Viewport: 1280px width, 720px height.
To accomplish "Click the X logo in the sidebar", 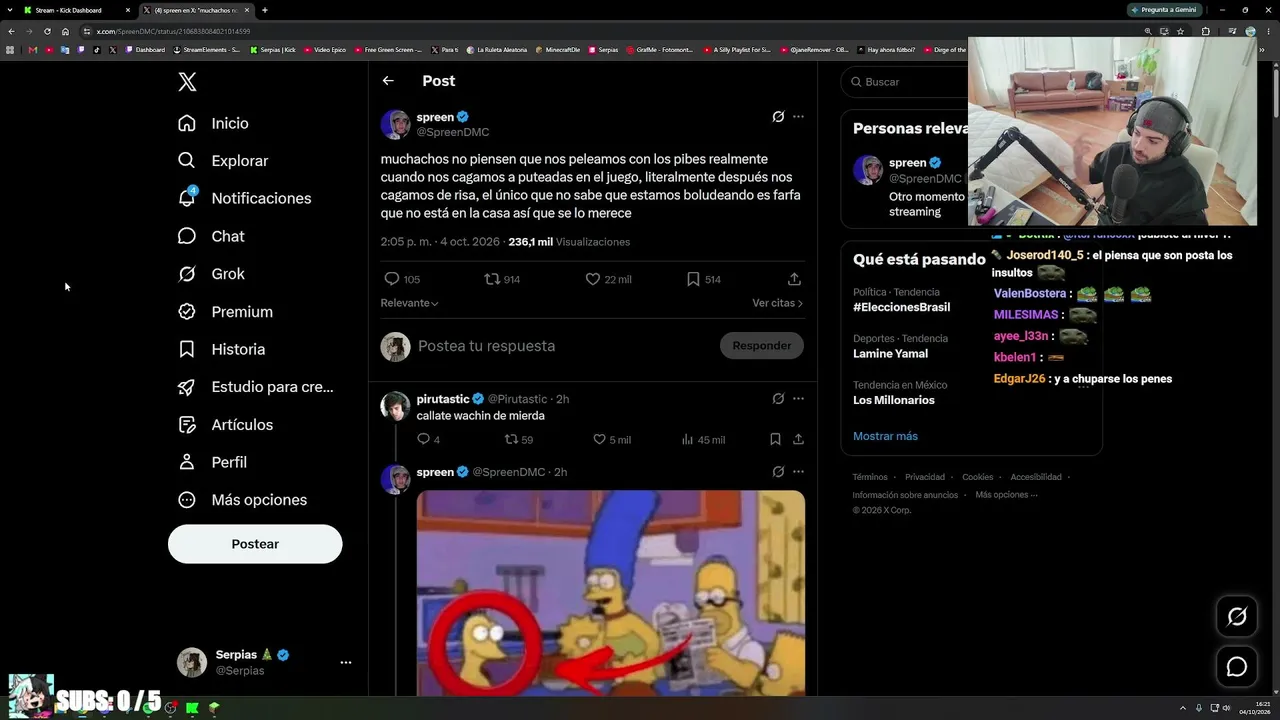I will (x=187, y=82).
